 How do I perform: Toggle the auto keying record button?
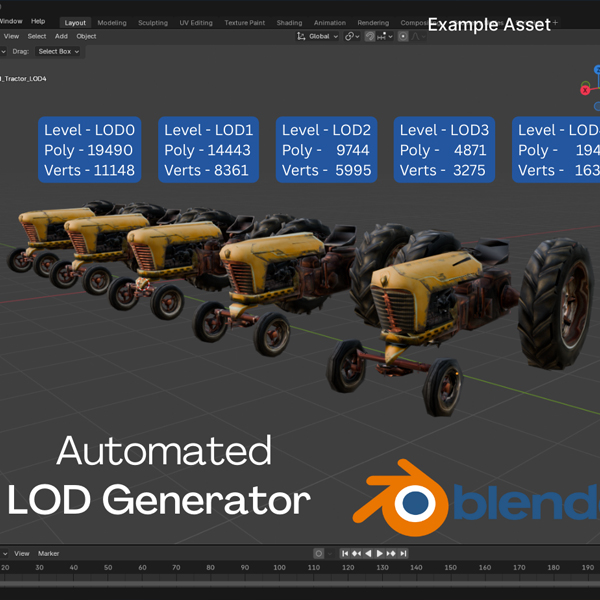pos(319,553)
